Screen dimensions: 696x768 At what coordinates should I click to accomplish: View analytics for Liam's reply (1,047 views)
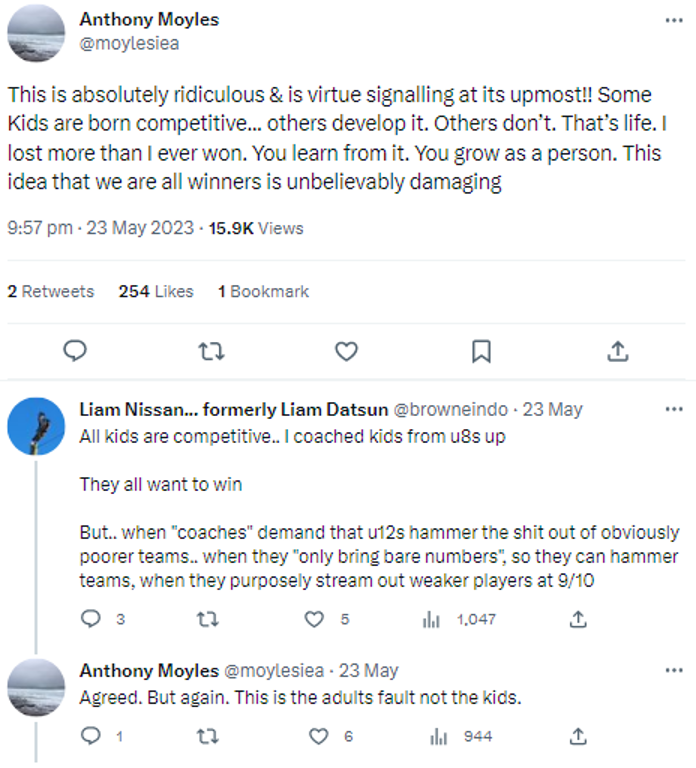pos(432,619)
